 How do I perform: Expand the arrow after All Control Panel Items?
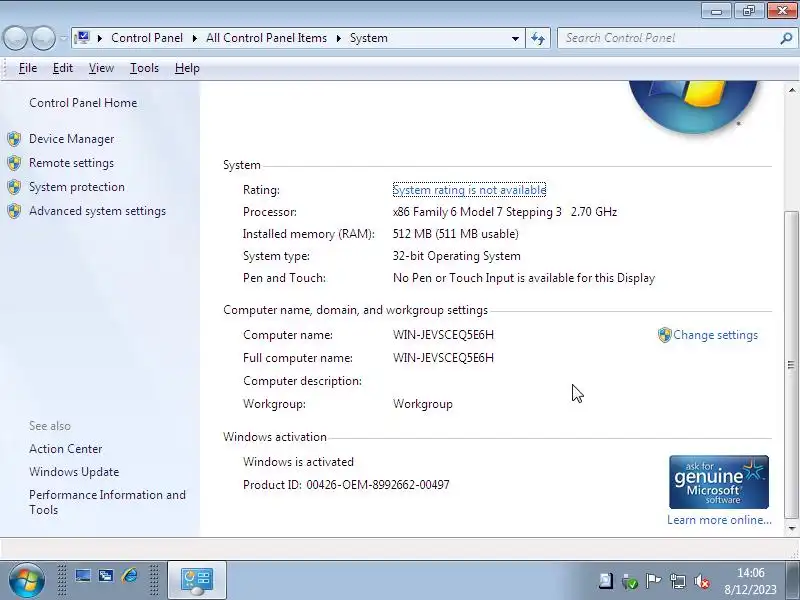tap(338, 38)
